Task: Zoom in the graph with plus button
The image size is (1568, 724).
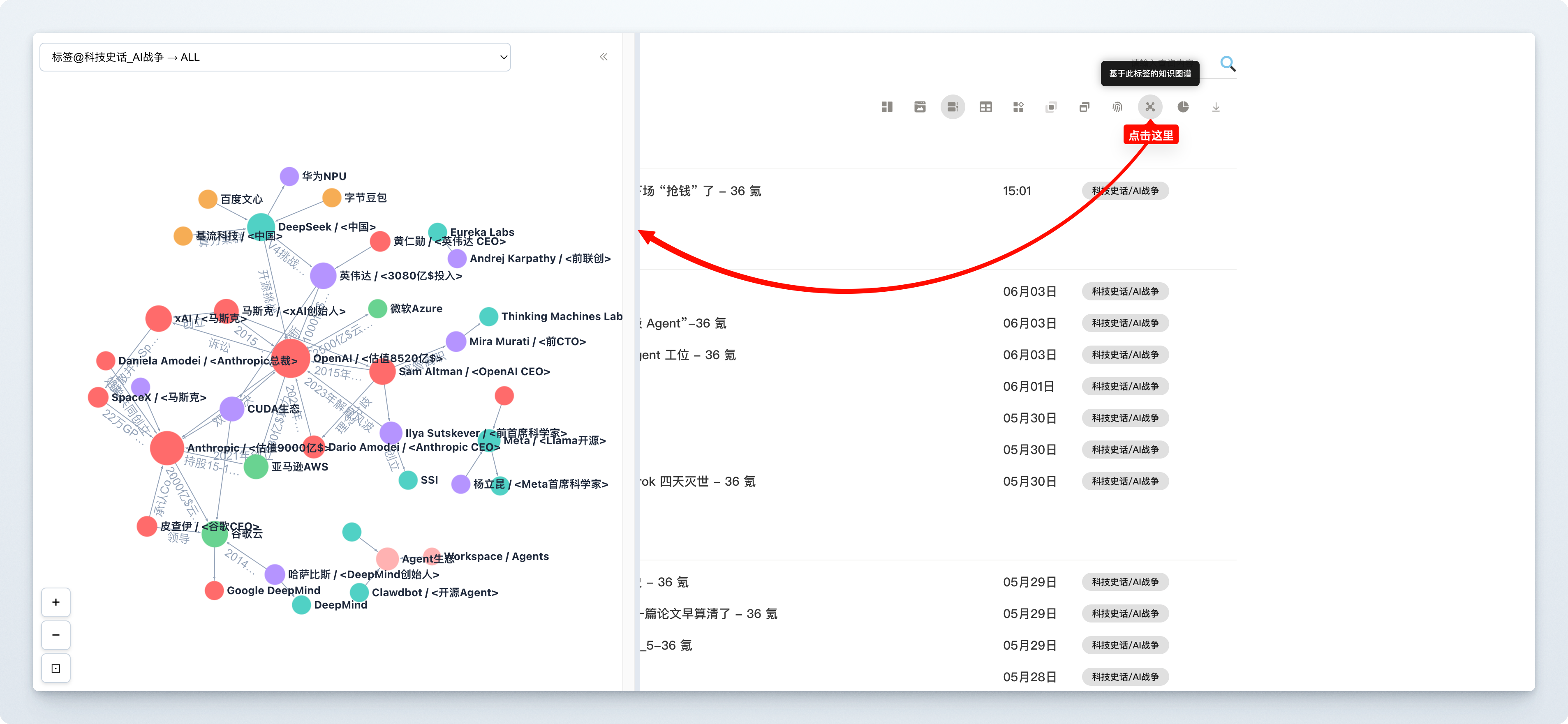Action: click(x=56, y=602)
